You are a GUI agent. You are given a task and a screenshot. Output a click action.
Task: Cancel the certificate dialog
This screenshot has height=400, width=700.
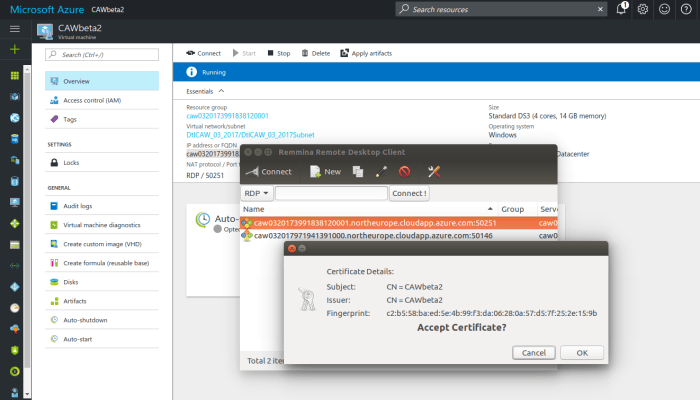pos(534,353)
